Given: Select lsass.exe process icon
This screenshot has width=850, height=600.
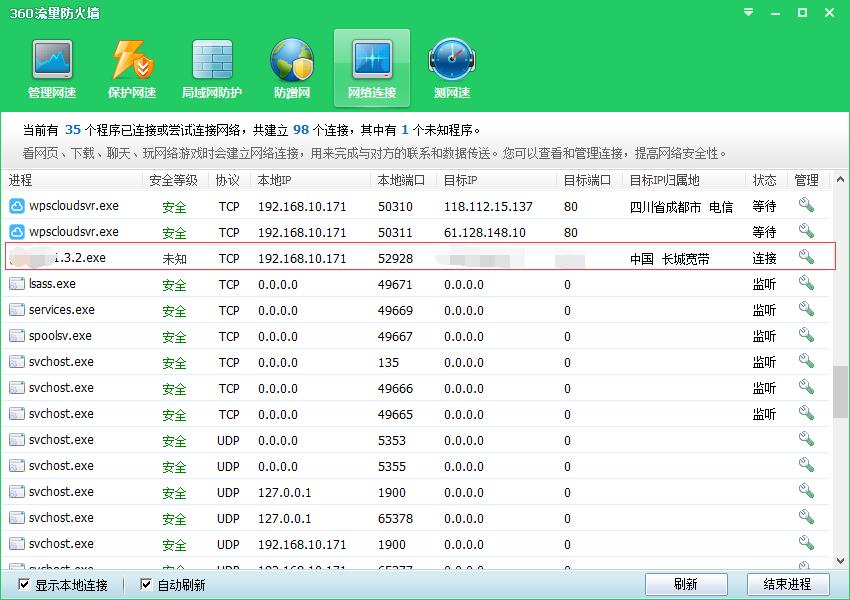Looking at the screenshot, I should 17,283.
